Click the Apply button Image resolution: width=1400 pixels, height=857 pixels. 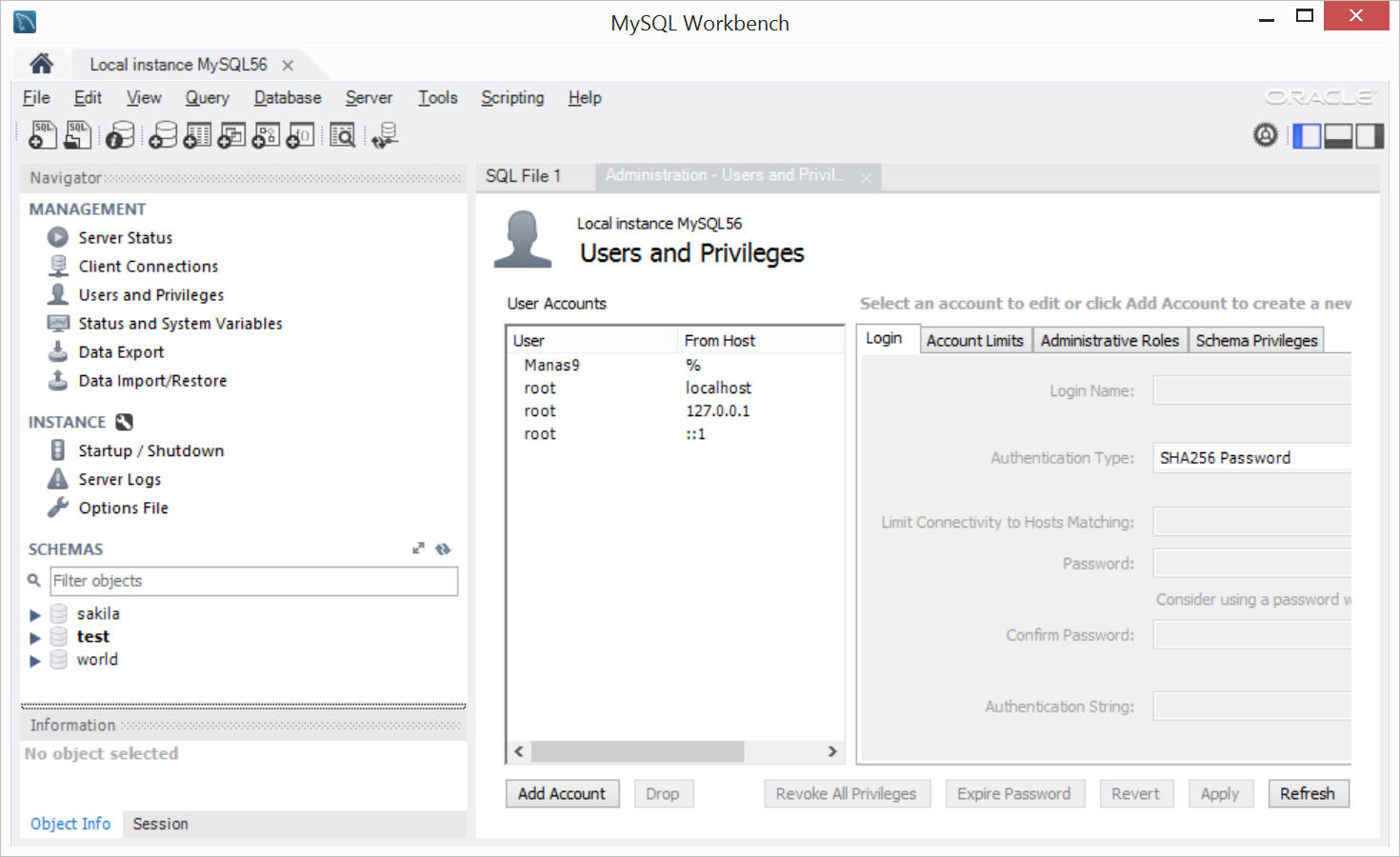pyautogui.click(x=1220, y=794)
